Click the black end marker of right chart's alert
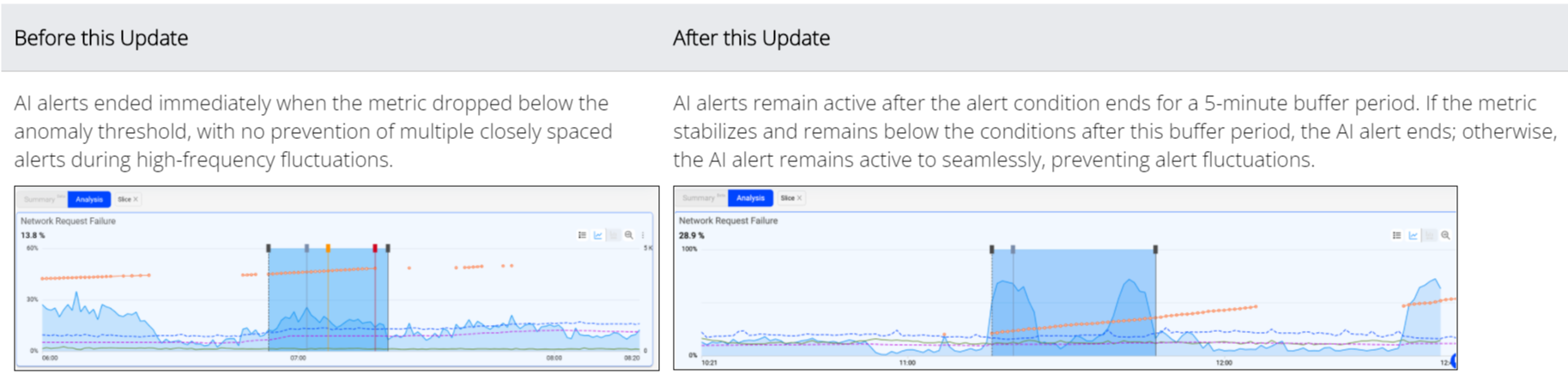This screenshot has width=1568, height=392. 1155,250
